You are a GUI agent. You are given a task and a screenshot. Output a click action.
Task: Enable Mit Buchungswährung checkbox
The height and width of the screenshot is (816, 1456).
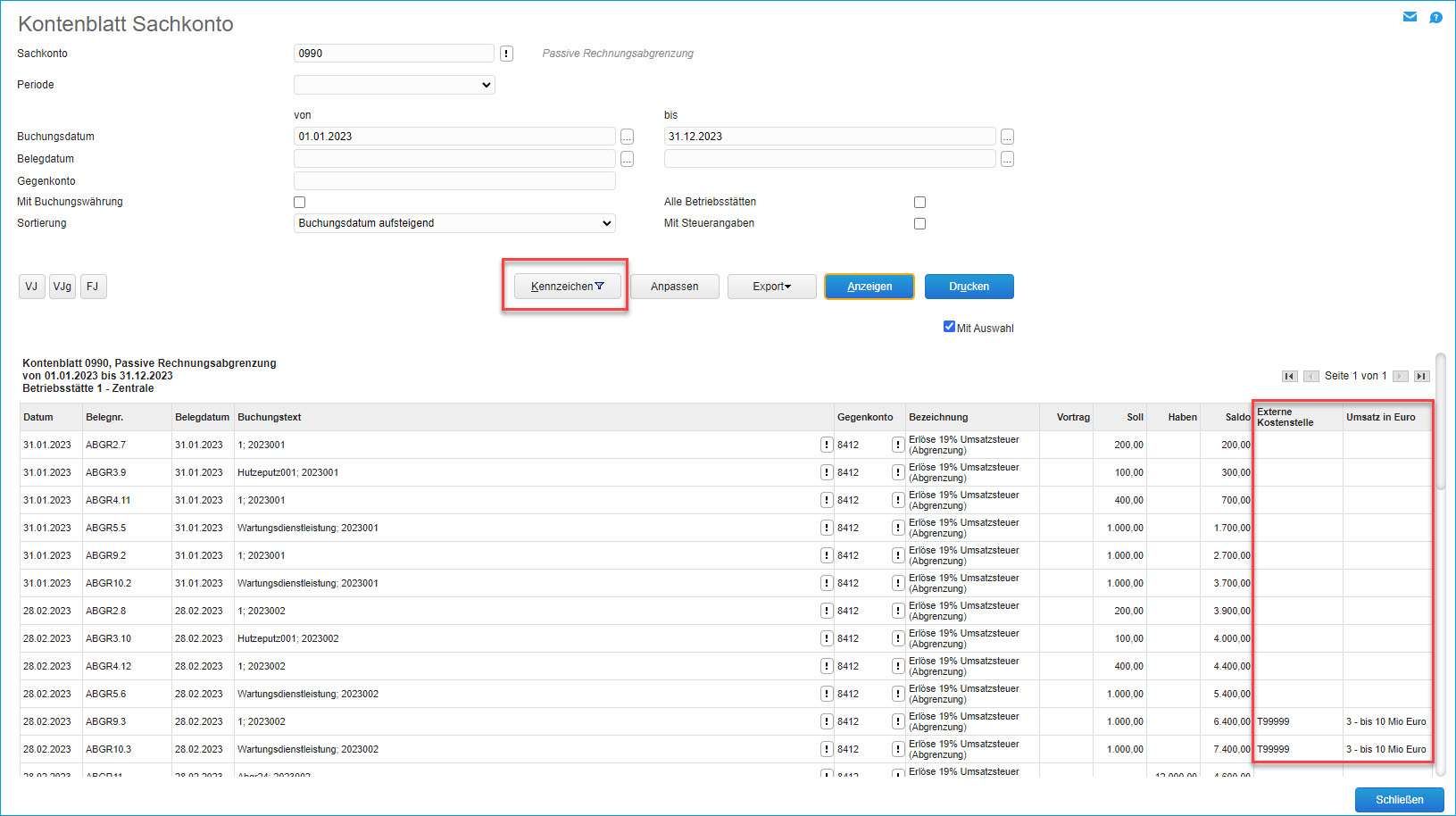300,203
